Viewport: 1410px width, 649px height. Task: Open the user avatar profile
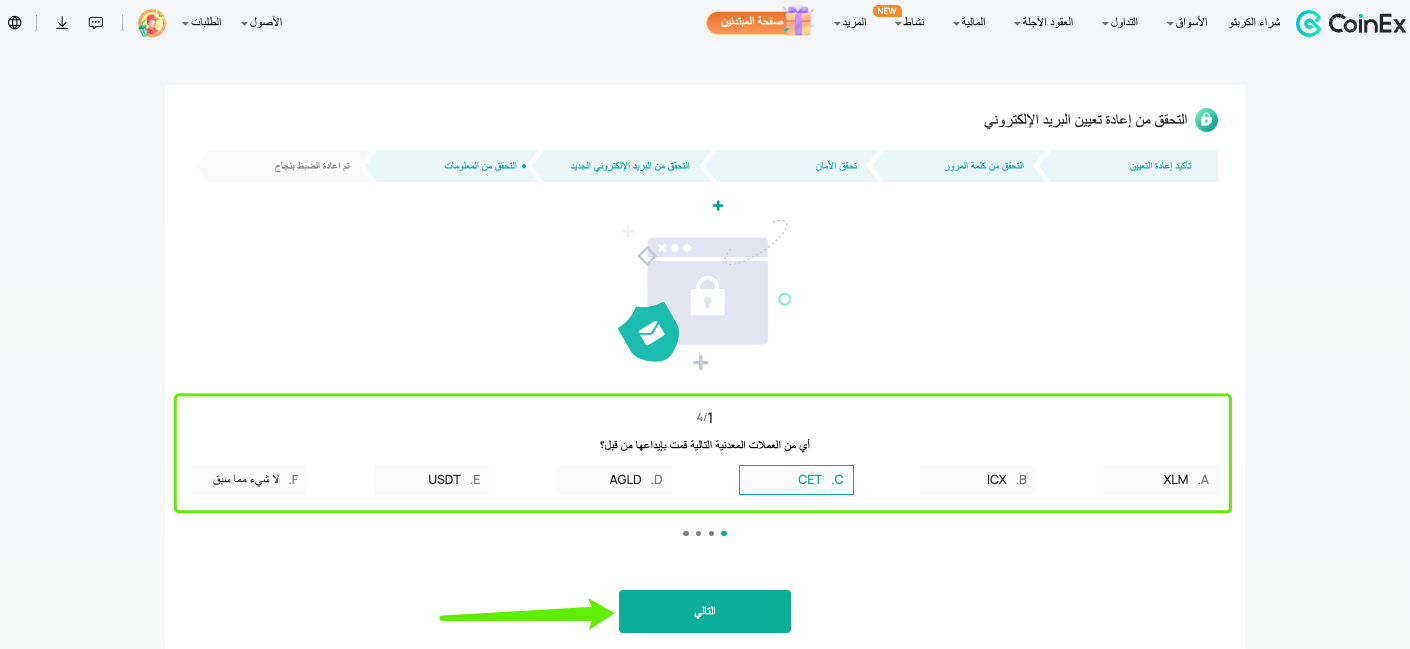point(152,23)
